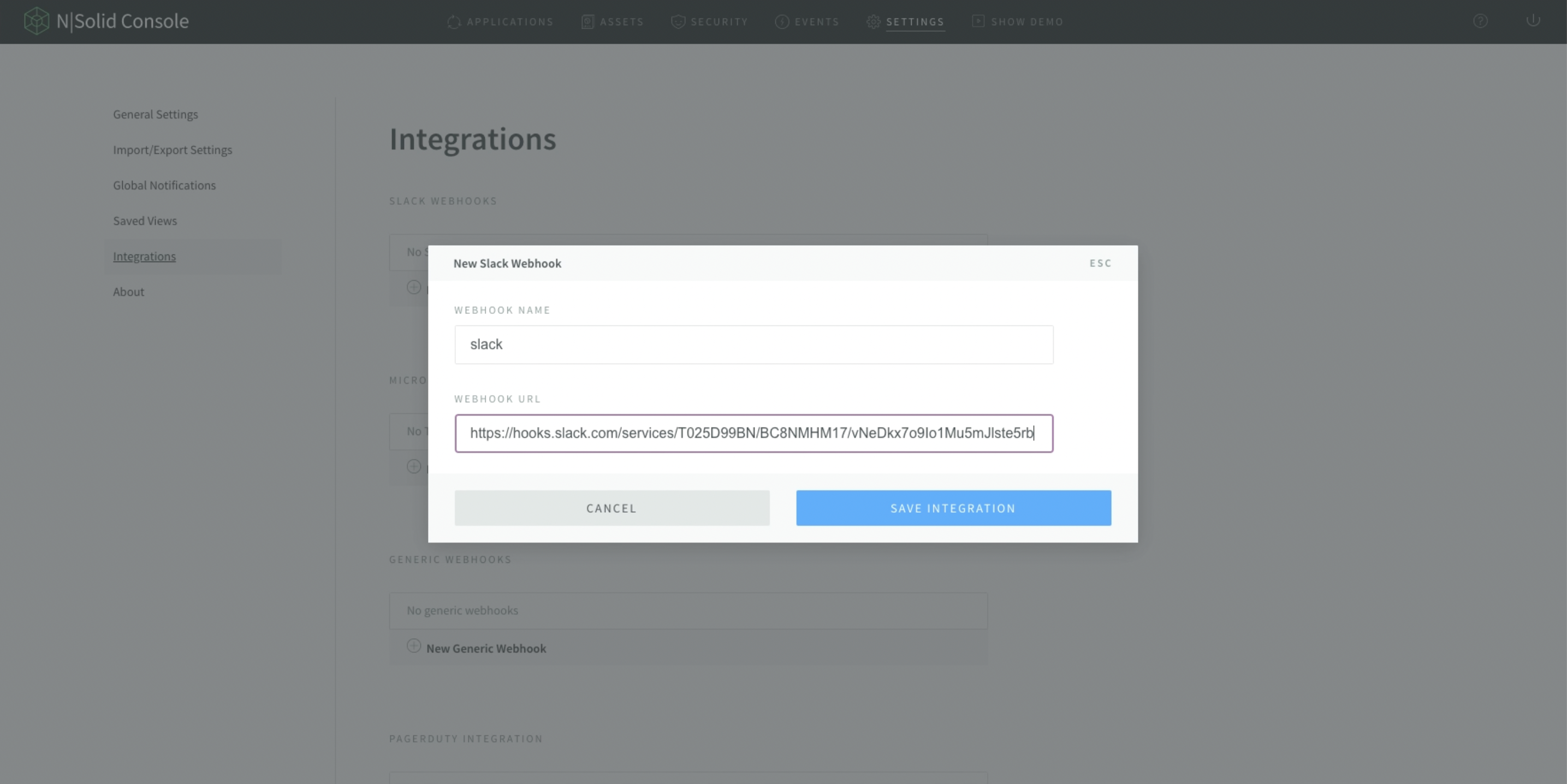Go to Global Notifications page
1567x784 pixels.
pyautogui.click(x=164, y=186)
